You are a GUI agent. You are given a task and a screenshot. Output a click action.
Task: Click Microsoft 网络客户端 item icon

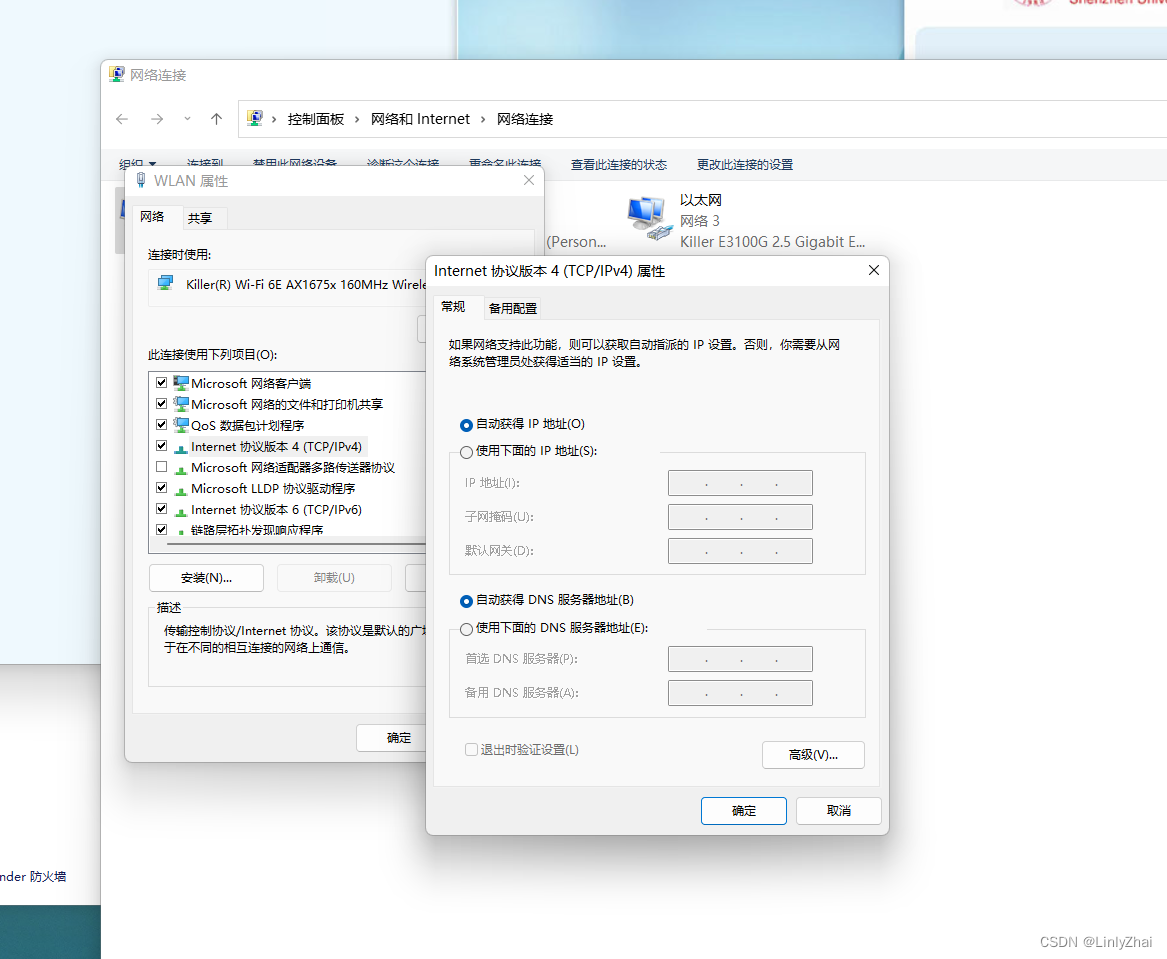pos(181,382)
